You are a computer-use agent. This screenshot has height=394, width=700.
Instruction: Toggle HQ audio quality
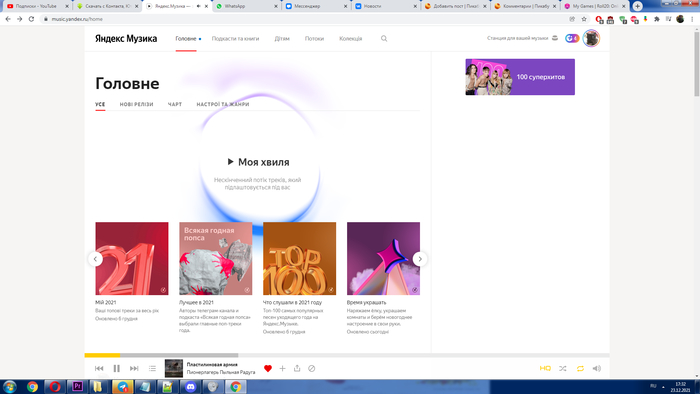coord(545,368)
